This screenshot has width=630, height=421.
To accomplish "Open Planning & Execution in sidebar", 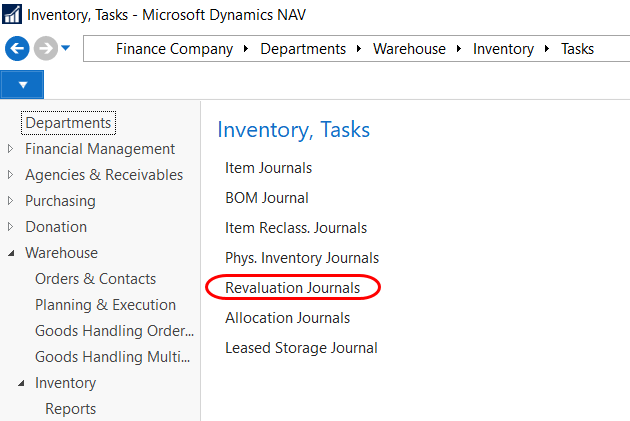I will click(105, 305).
